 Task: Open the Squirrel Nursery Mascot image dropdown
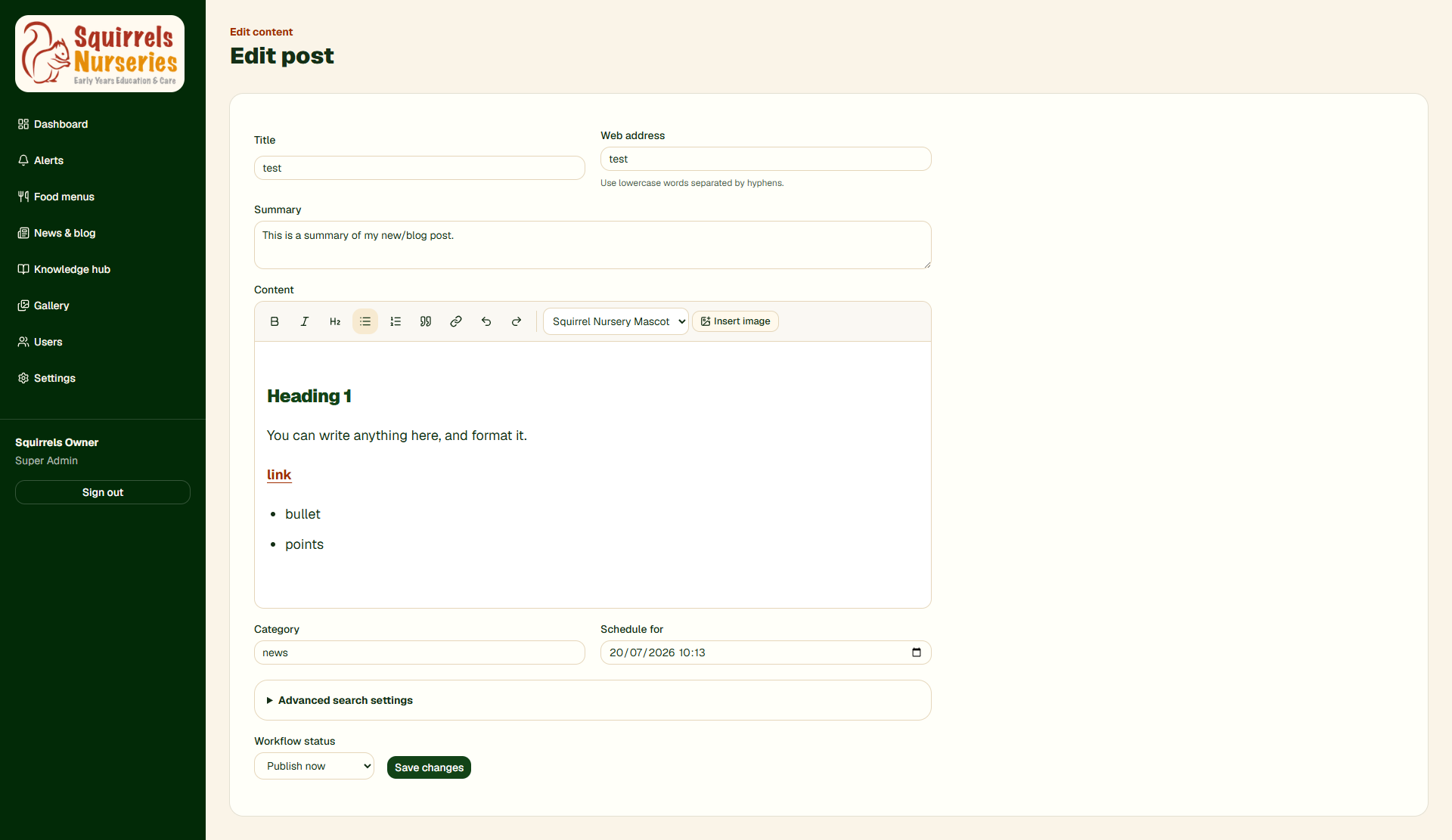click(616, 321)
